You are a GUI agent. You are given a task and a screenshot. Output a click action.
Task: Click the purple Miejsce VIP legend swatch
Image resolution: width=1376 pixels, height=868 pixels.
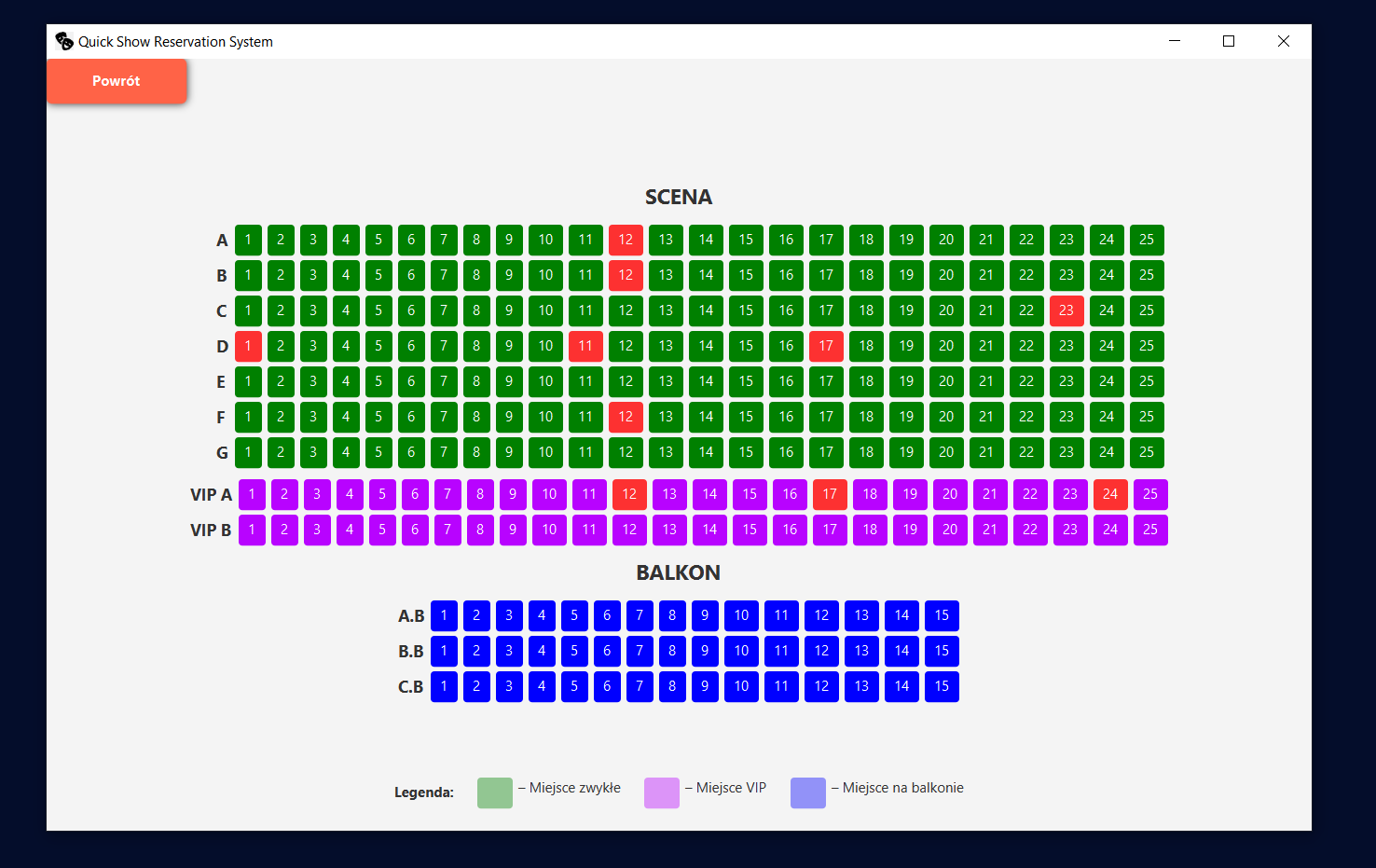tap(662, 792)
